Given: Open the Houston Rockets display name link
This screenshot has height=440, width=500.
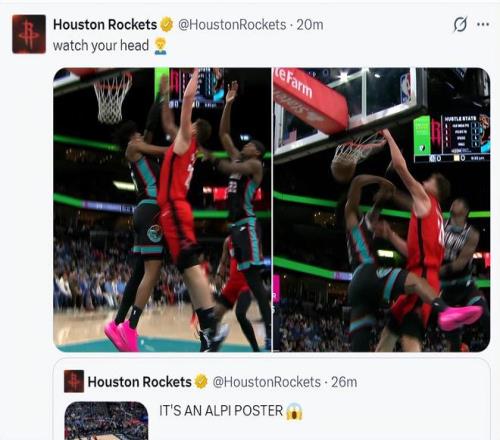Looking at the screenshot, I should tap(105, 25).
